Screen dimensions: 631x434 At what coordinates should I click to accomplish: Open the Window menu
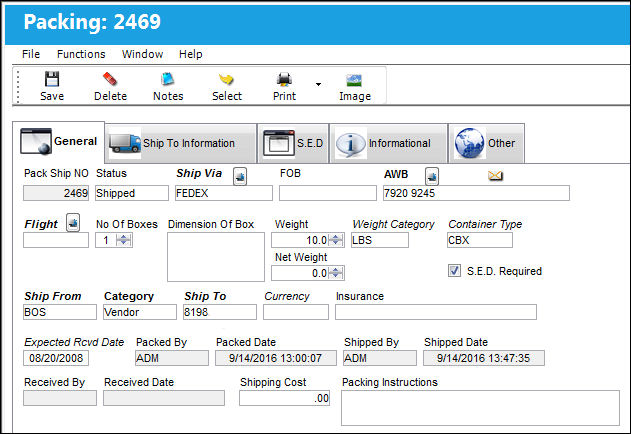(x=142, y=54)
